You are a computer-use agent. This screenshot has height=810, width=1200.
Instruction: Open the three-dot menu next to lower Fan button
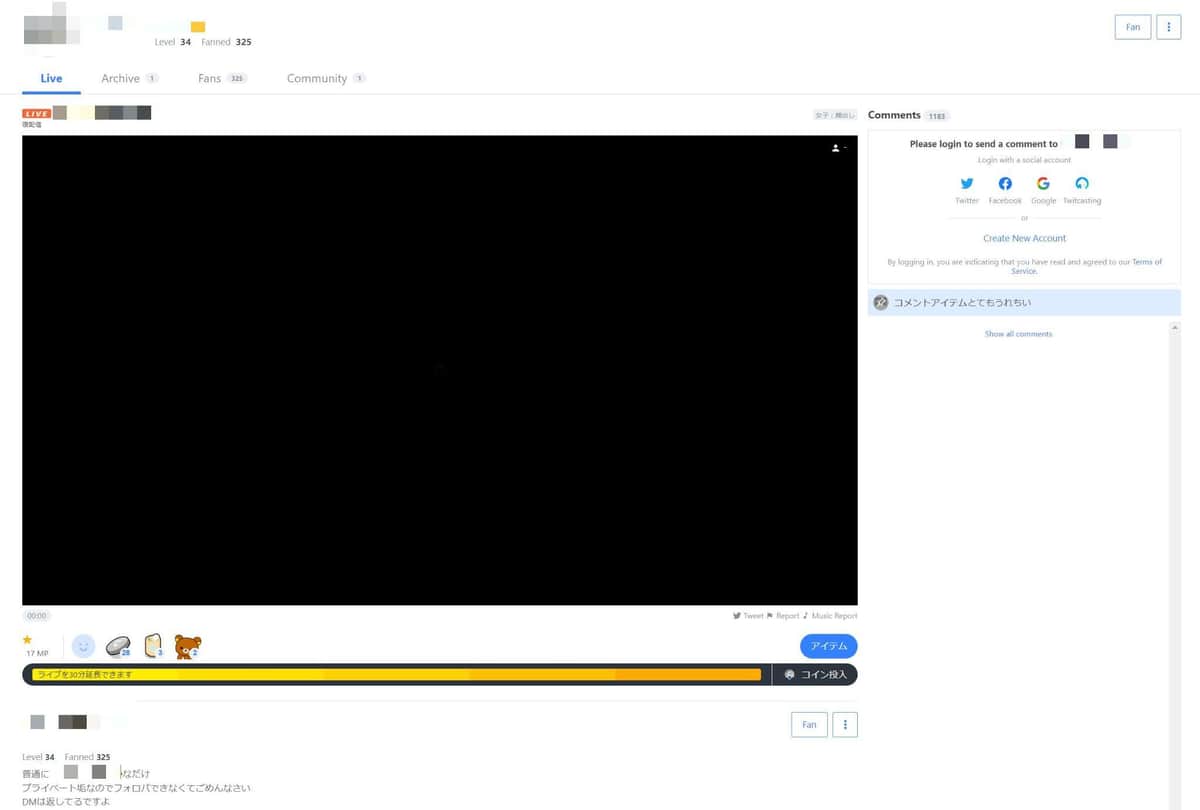(x=845, y=724)
